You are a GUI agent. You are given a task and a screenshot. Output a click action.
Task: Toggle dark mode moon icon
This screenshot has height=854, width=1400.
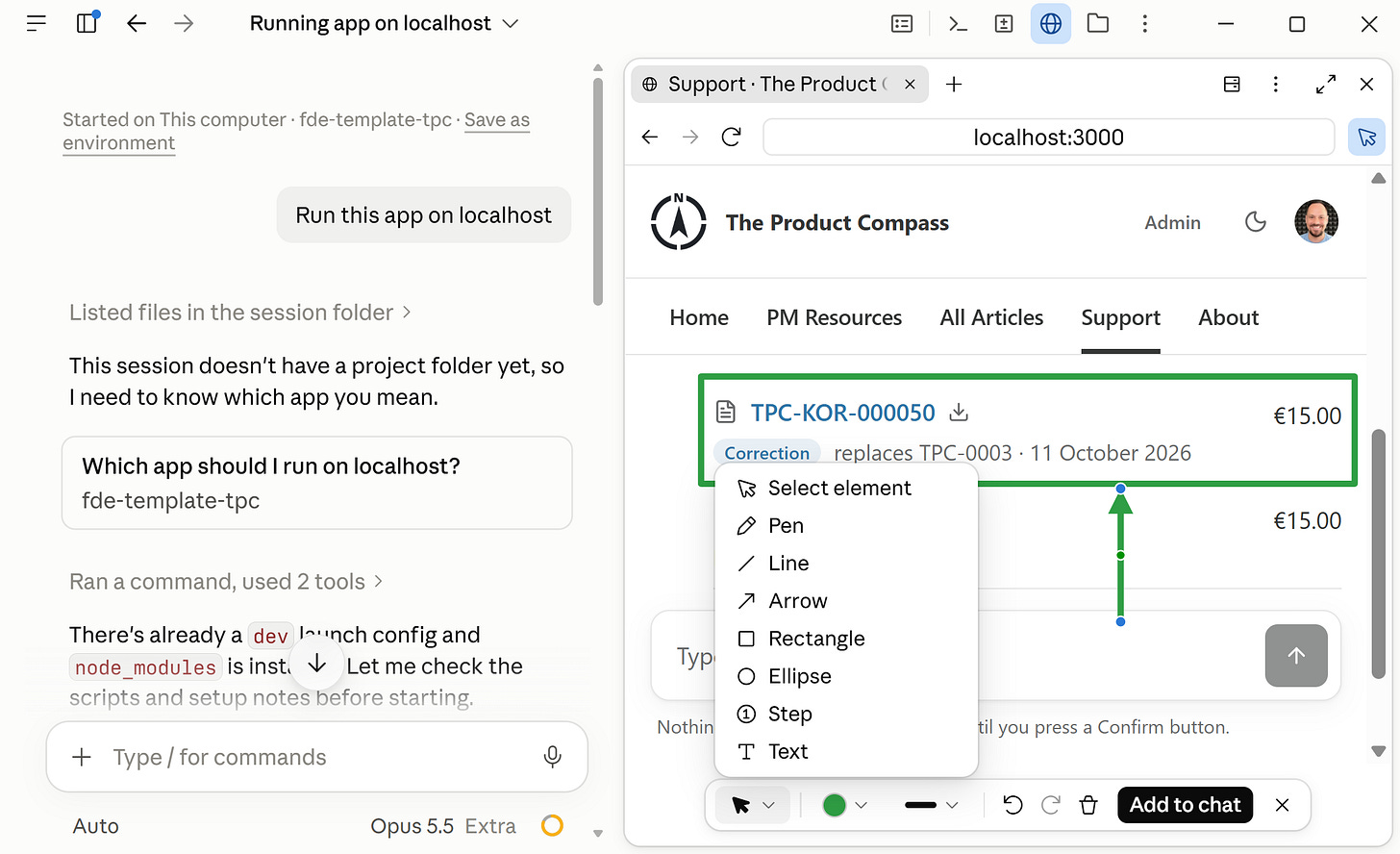click(x=1256, y=222)
